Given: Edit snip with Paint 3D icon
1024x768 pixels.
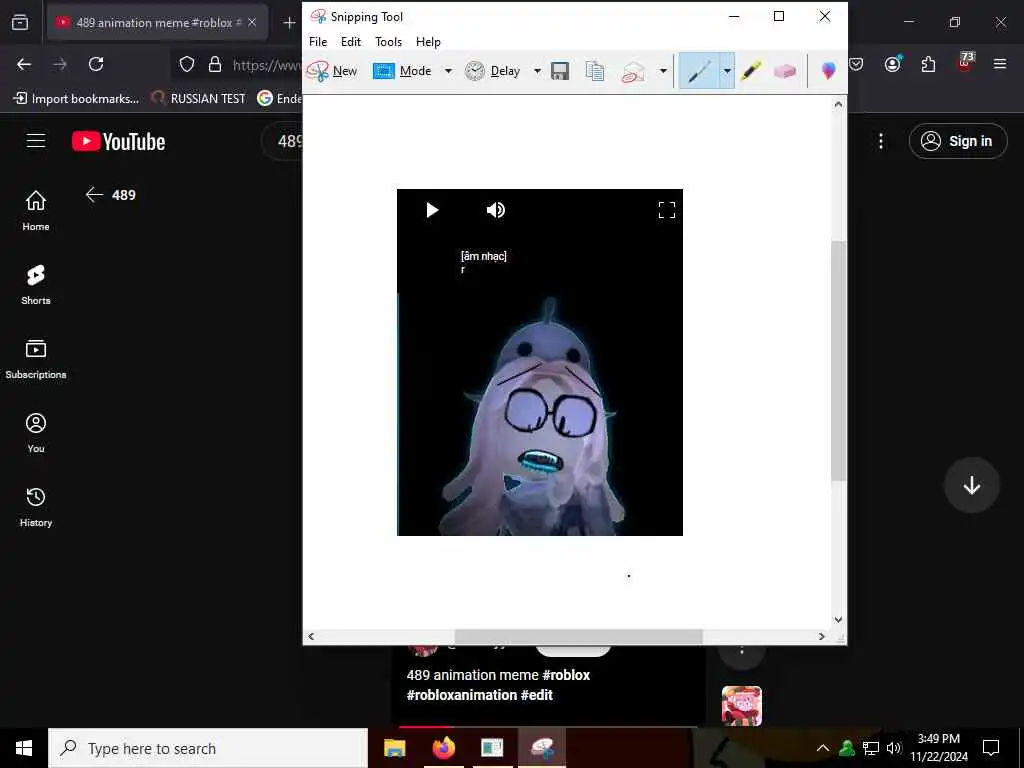Looking at the screenshot, I should click(x=829, y=71).
